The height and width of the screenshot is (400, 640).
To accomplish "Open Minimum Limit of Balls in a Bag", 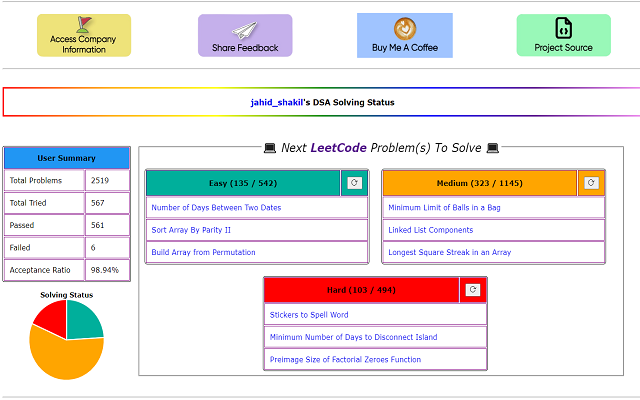I will pos(444,207).
